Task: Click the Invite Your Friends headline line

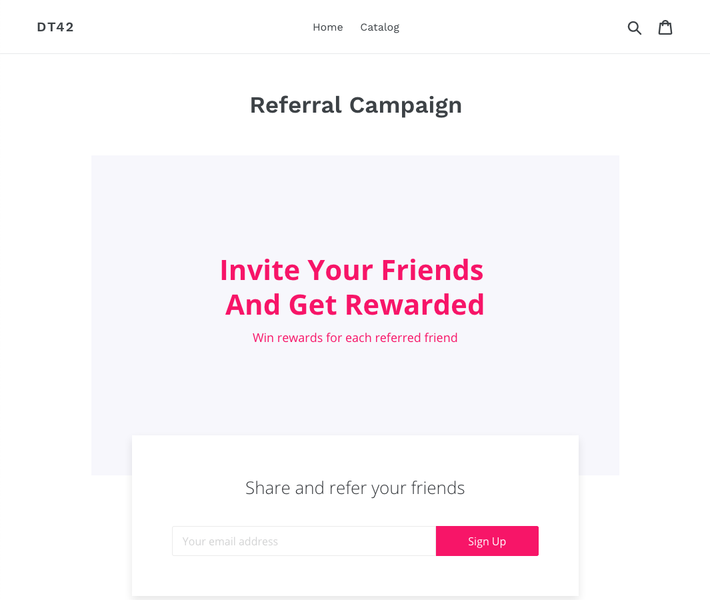Action: 352,270
